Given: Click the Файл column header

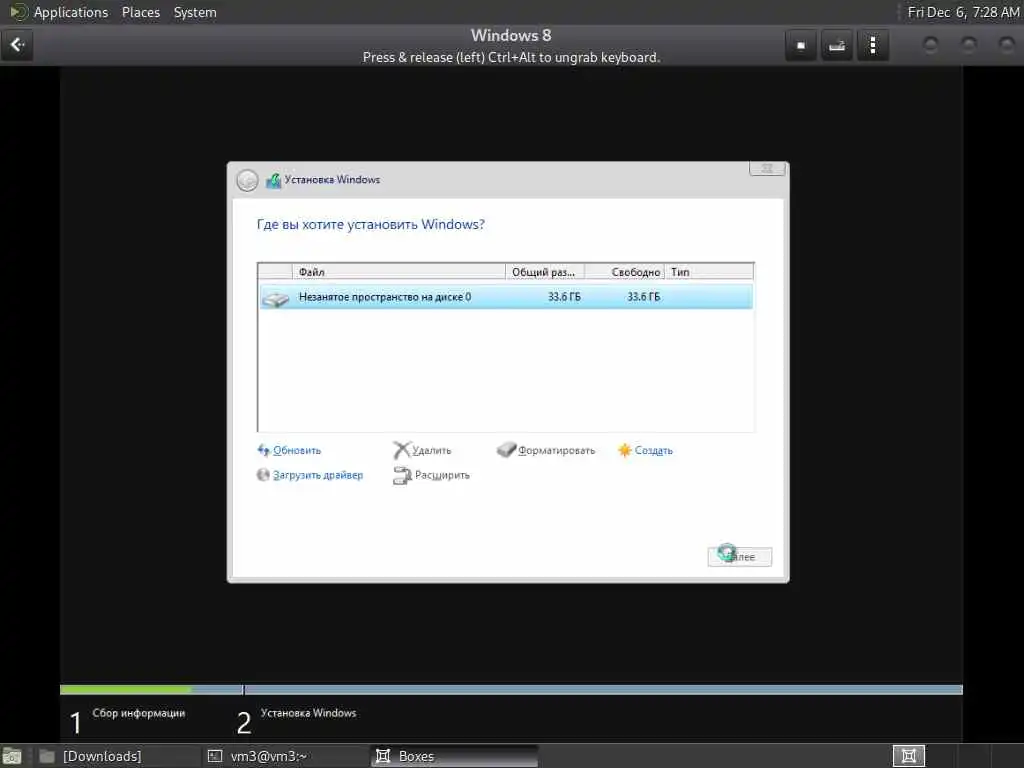Looking at the screenshot, I should pos(399,272).
